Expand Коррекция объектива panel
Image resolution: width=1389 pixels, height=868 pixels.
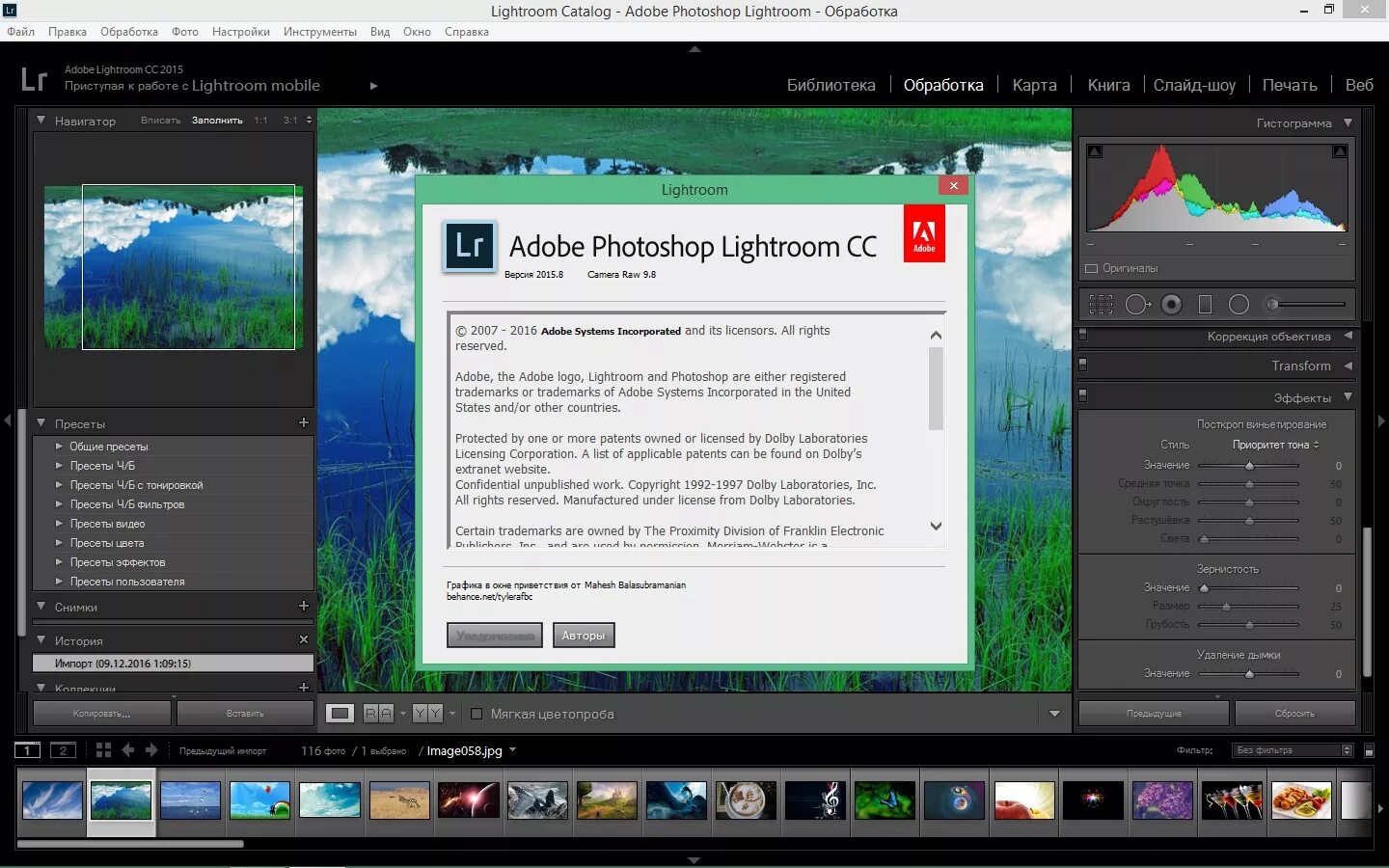pyautogui.click(x=1348, y=336)
